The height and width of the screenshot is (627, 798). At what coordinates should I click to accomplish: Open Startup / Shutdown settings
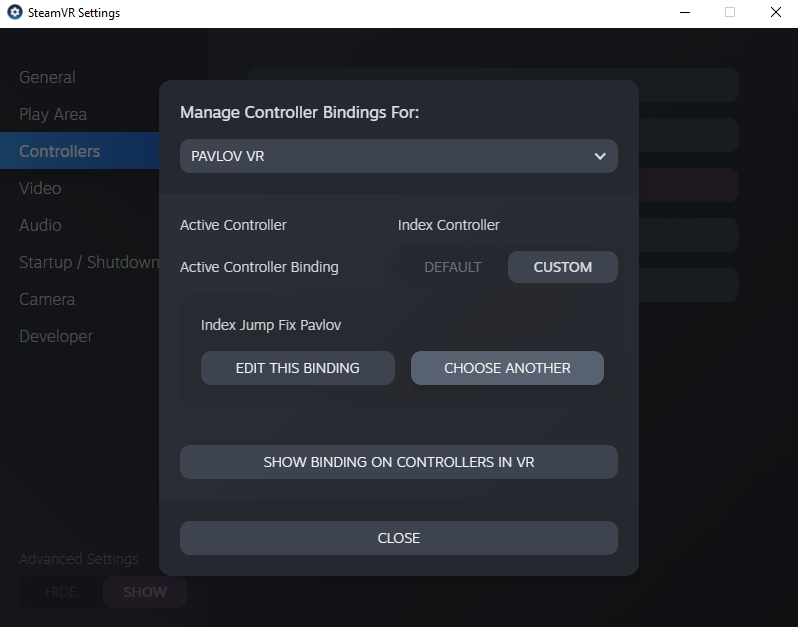point(88,262)
